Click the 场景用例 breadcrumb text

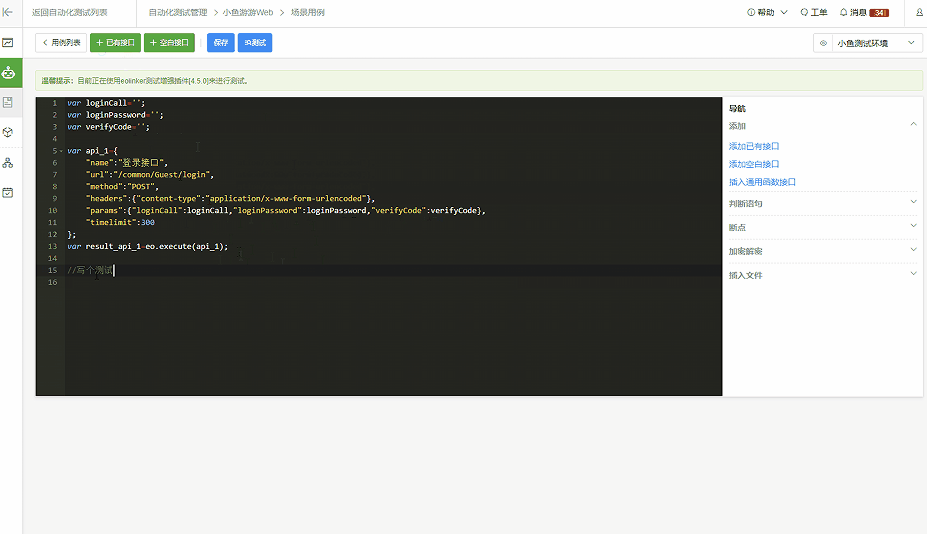click(307, 12)
